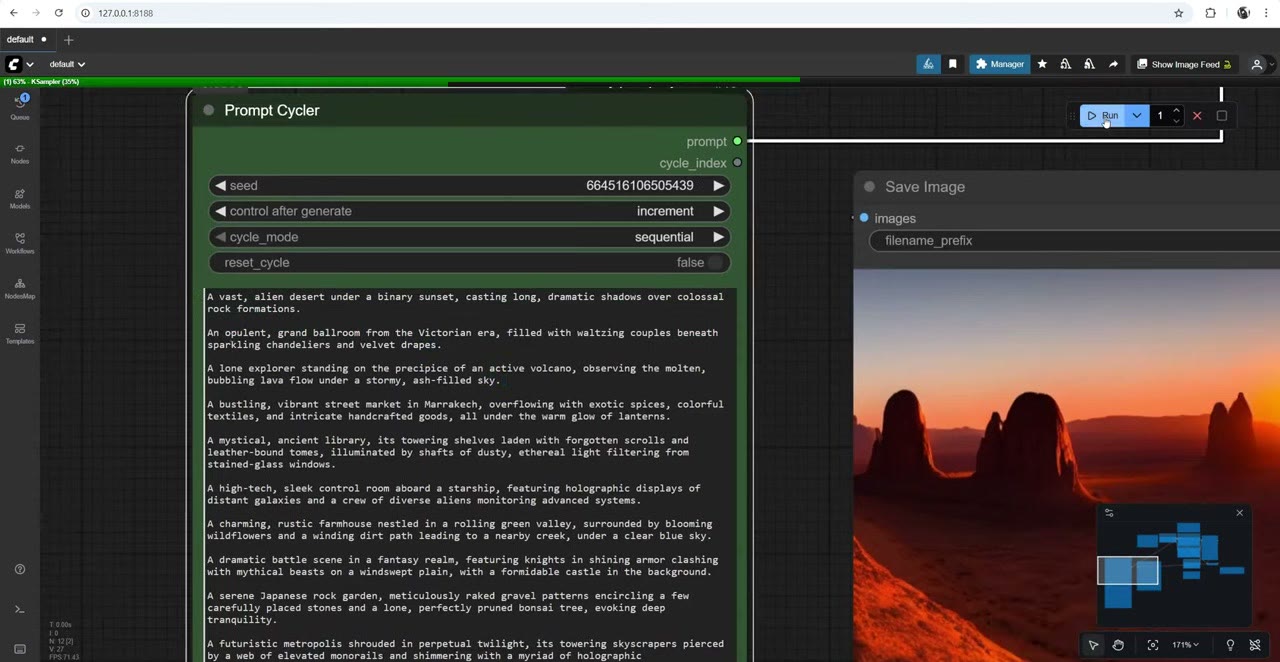
Task: Collapse the Prompt Cycler node dot
Action: (x=208, y=110)
